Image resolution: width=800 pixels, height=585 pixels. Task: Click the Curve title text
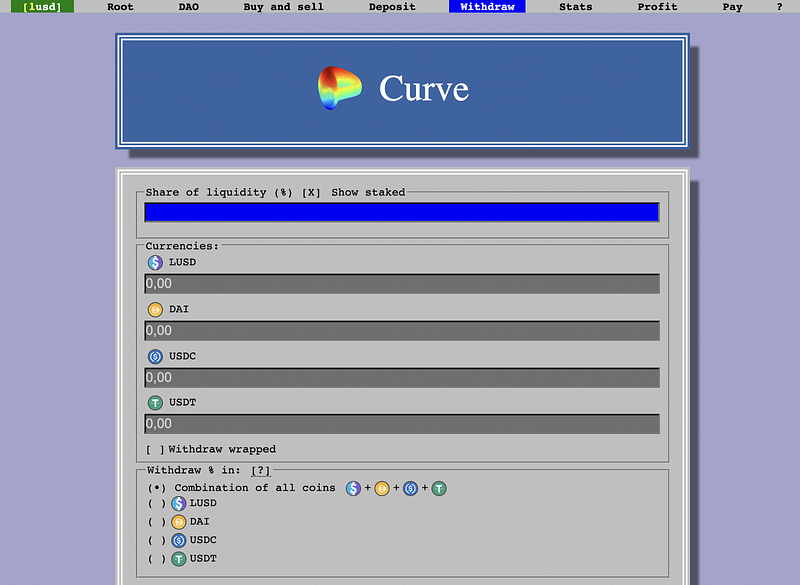coord(423,89)
